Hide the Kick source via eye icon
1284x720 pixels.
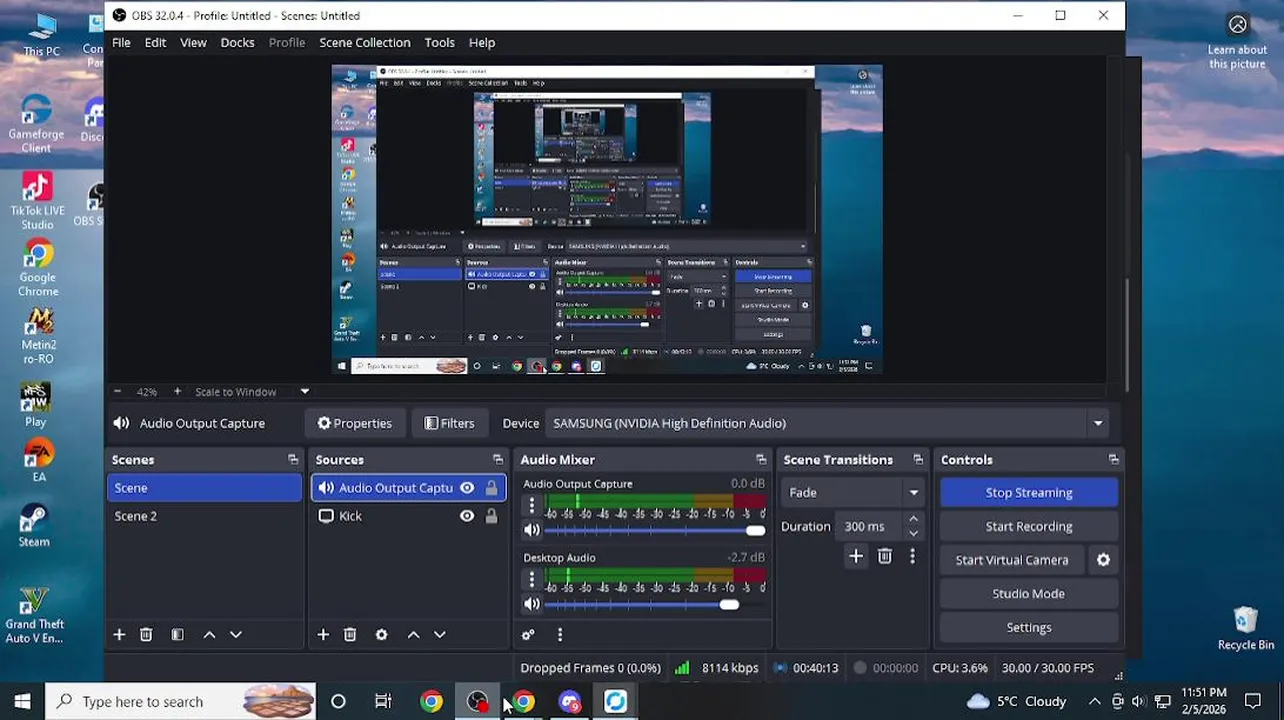(x=467, y=516)
